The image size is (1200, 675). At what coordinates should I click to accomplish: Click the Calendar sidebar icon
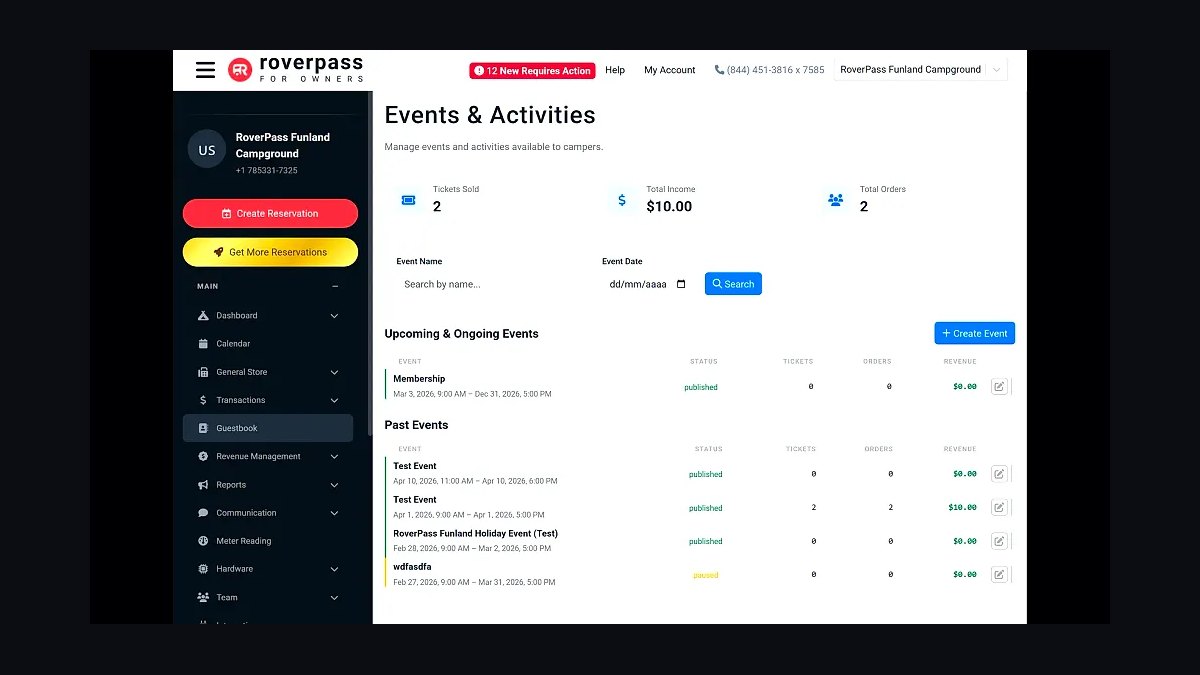(x=203, y=344)
